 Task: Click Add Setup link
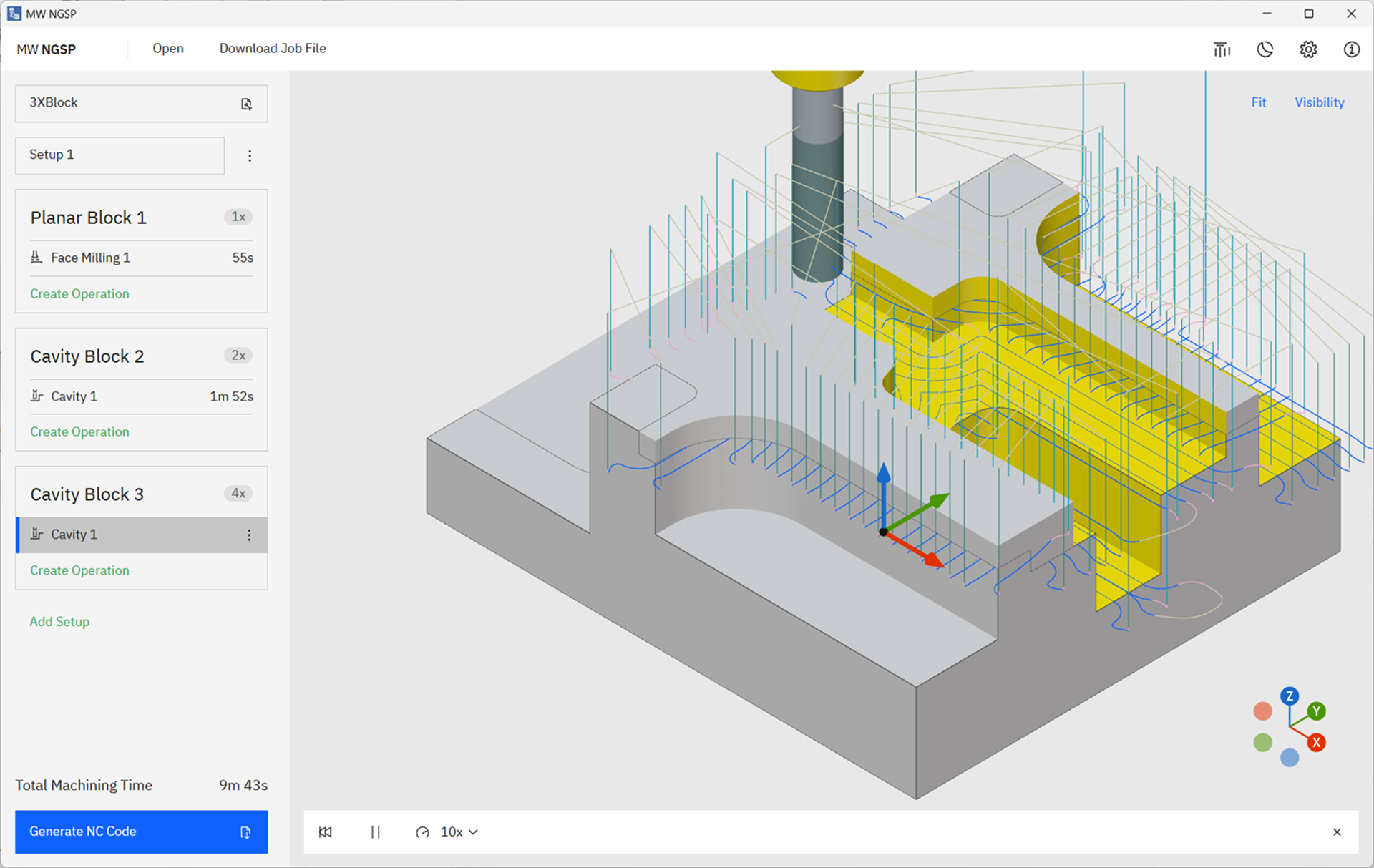pyautogui.click(x=59, y=622)
